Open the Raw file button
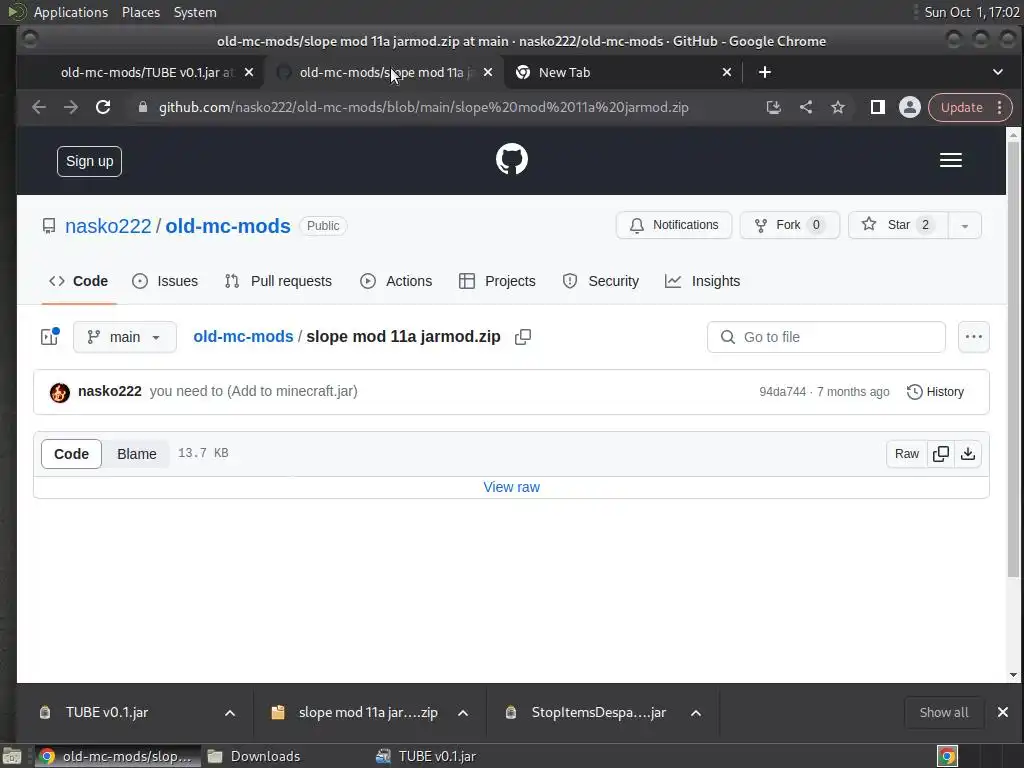The image size is (1024, 768). (906, 454)
